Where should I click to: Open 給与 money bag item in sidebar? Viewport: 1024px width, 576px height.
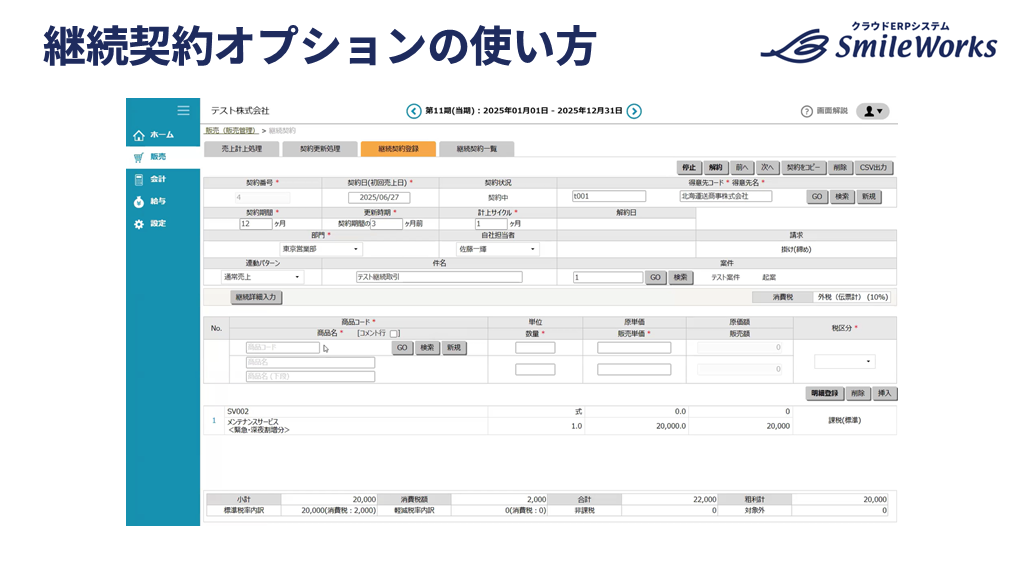pyautogui.click(x=150, y=201)
